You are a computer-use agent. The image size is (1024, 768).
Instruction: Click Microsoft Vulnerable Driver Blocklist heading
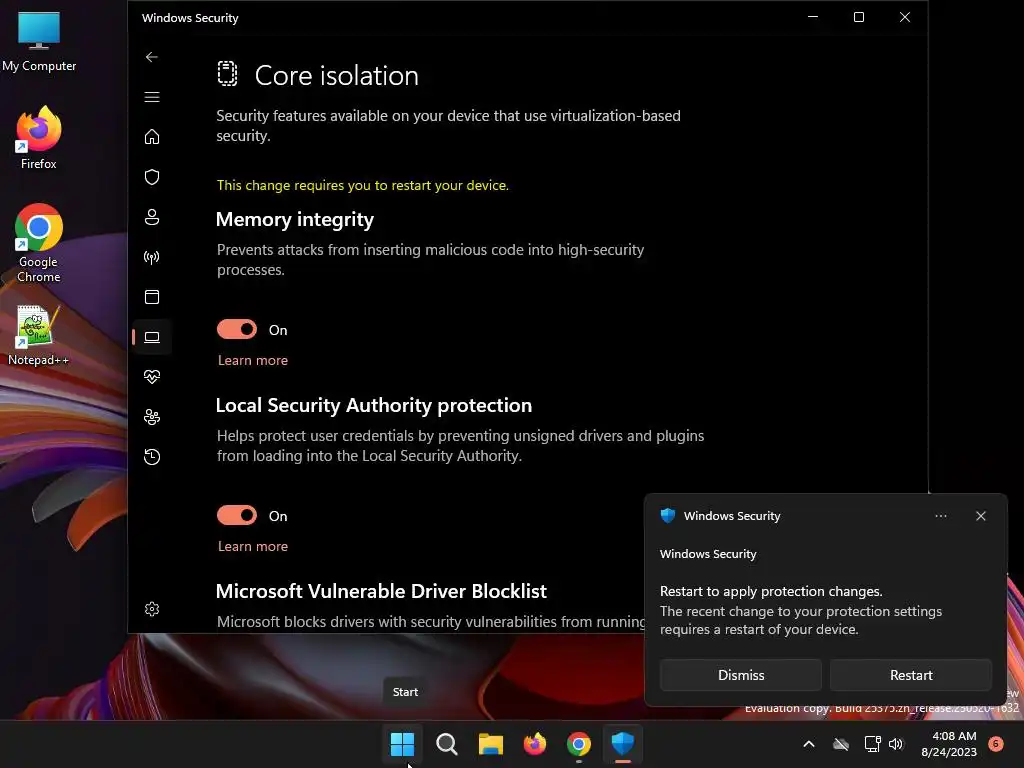[x=381, y=591]
